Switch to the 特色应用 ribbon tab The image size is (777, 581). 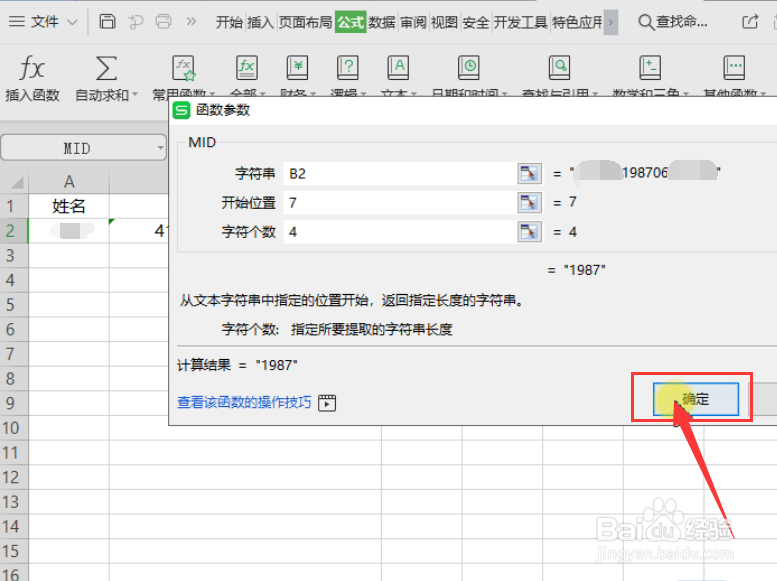coord(577,22)
